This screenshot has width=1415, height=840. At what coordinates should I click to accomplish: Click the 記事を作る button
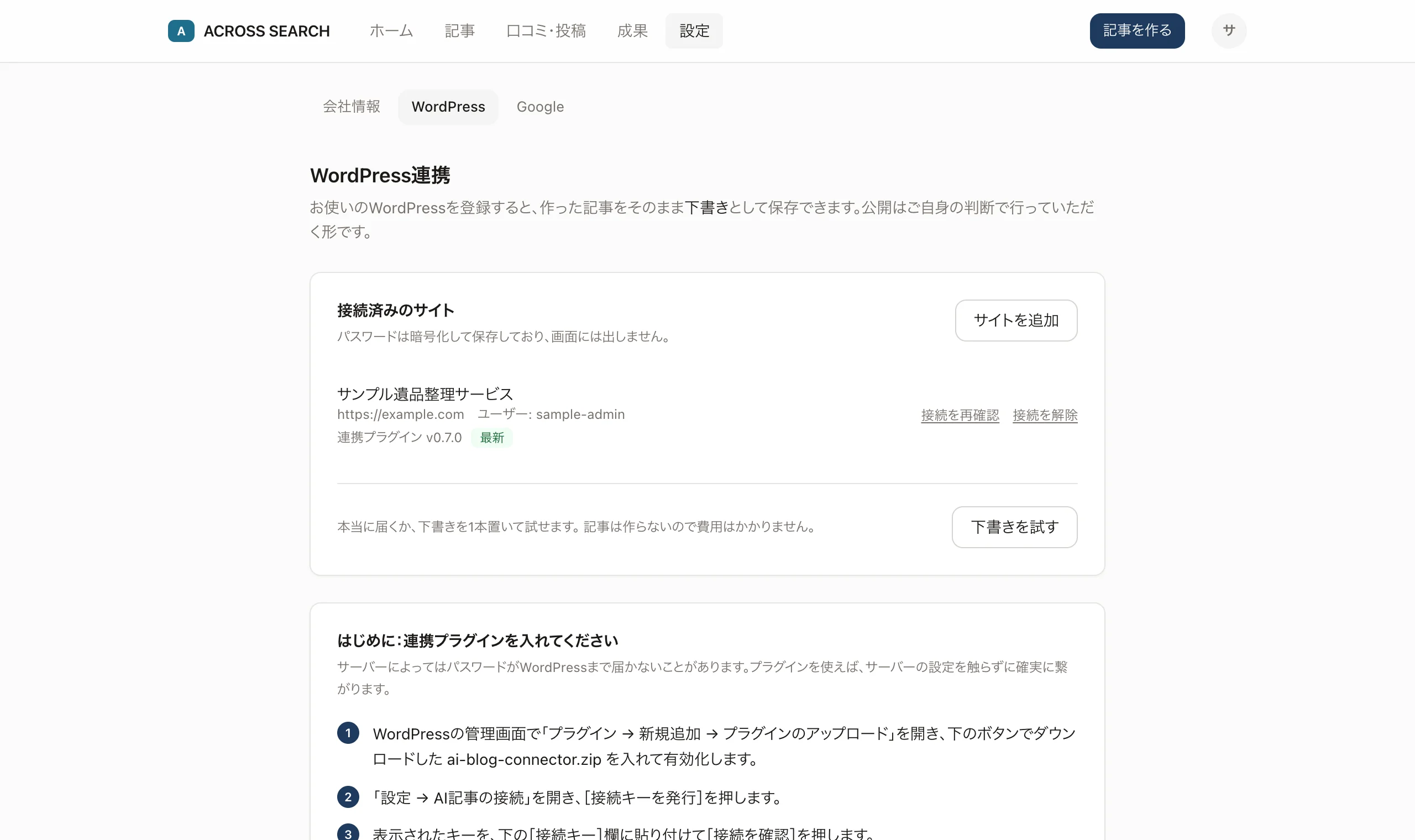click(1136, 30)
